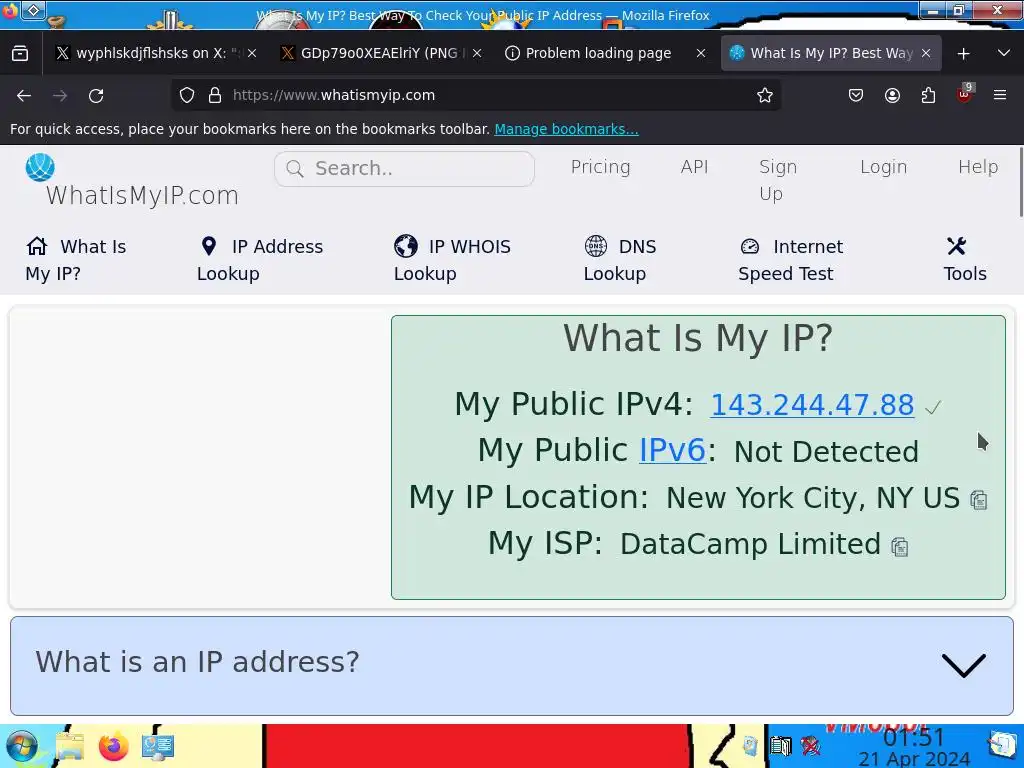
Task: Close the What Is My IP tab
Action: pos(926,54)
